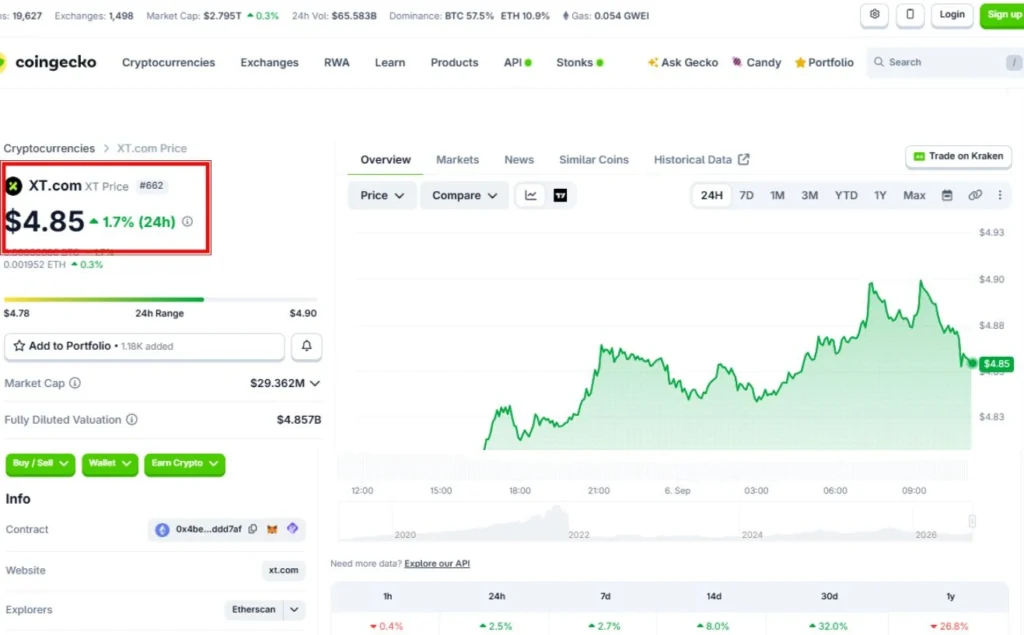Open the Products nav menu
This screenshot has width=1024, height=635.
455,63
